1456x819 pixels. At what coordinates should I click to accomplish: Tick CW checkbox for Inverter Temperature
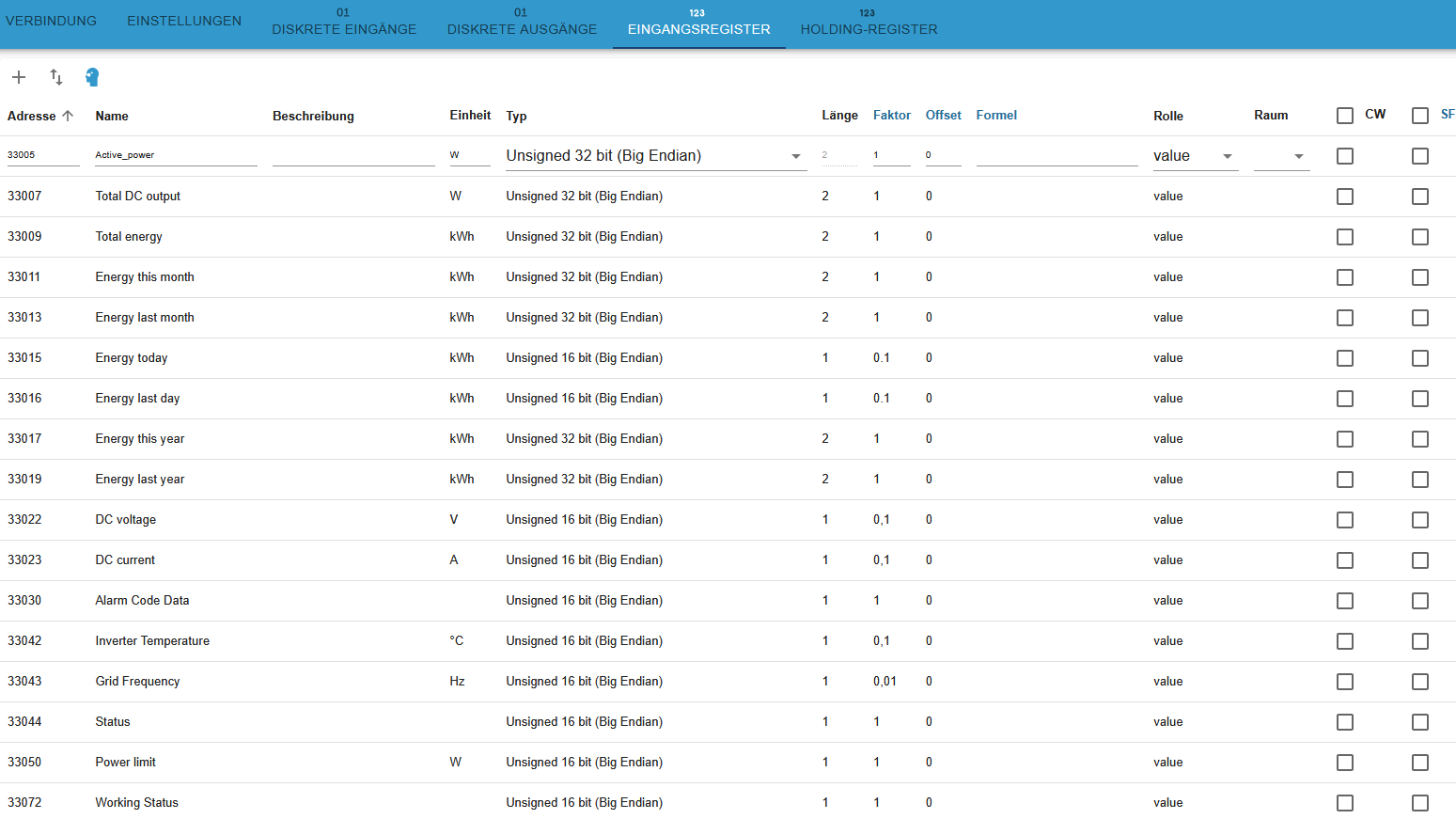pos(1345,641)
